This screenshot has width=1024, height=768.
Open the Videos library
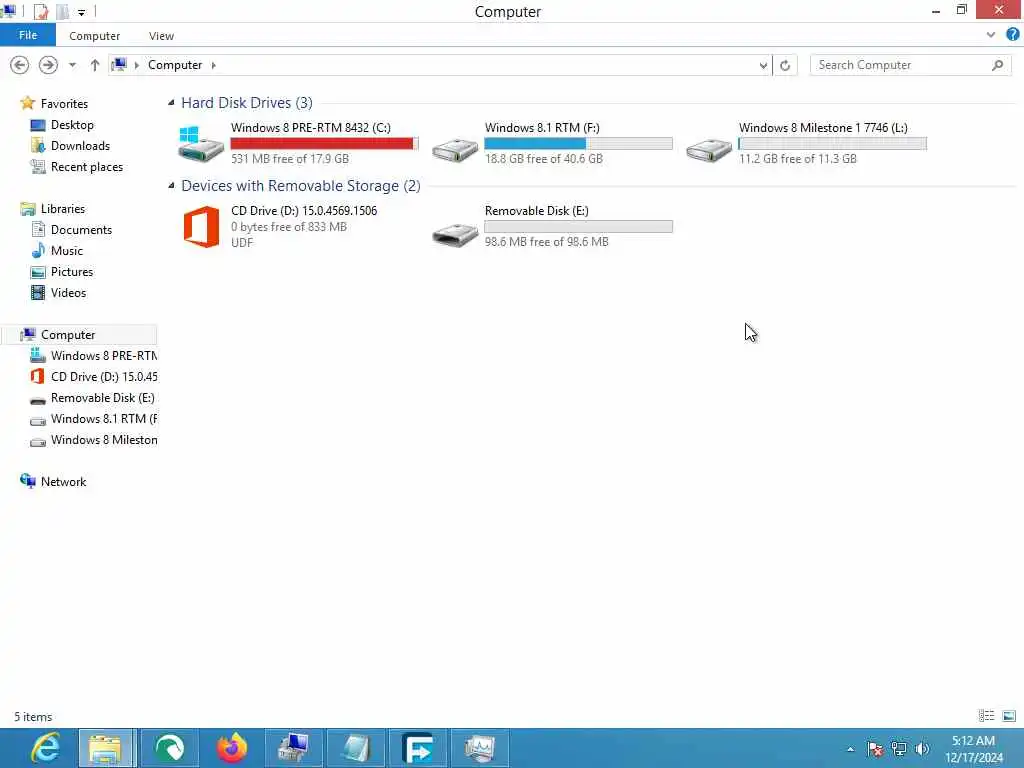click(x=68, y=293)
